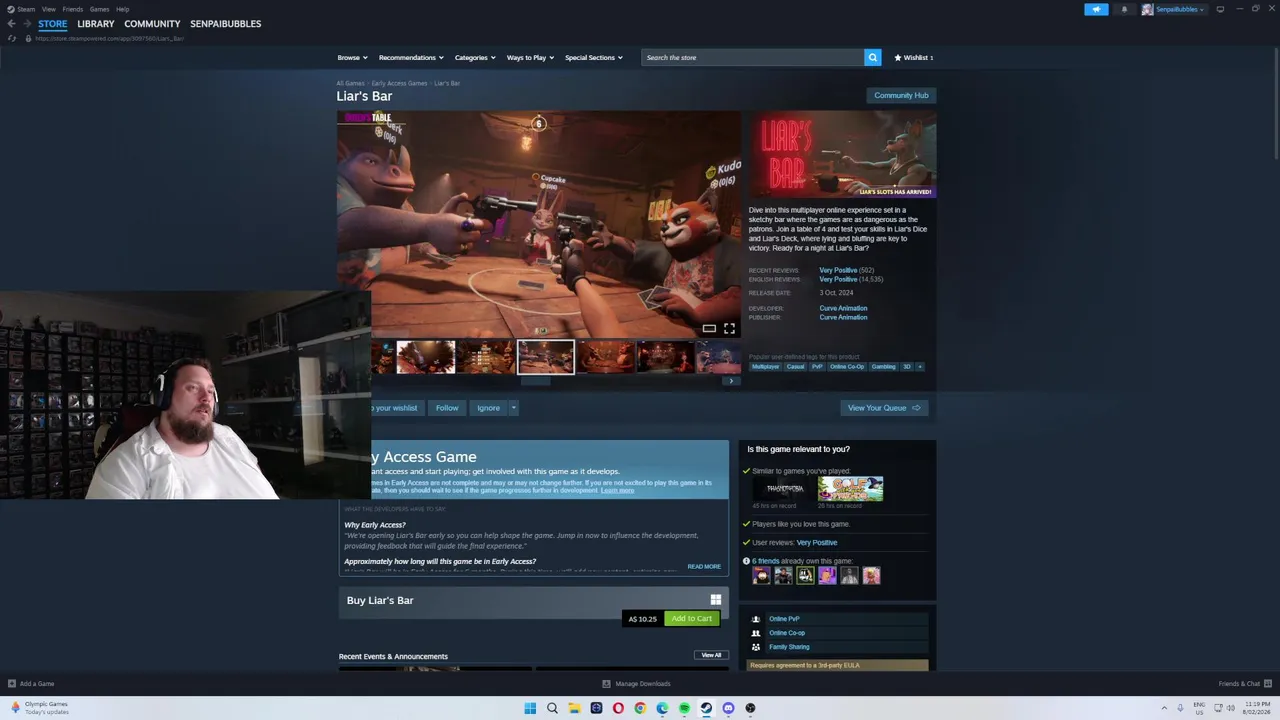The width and height of the screenshot is (1280, 720).
Task: Expand the Recommendations dropdown
Action: 410,57
